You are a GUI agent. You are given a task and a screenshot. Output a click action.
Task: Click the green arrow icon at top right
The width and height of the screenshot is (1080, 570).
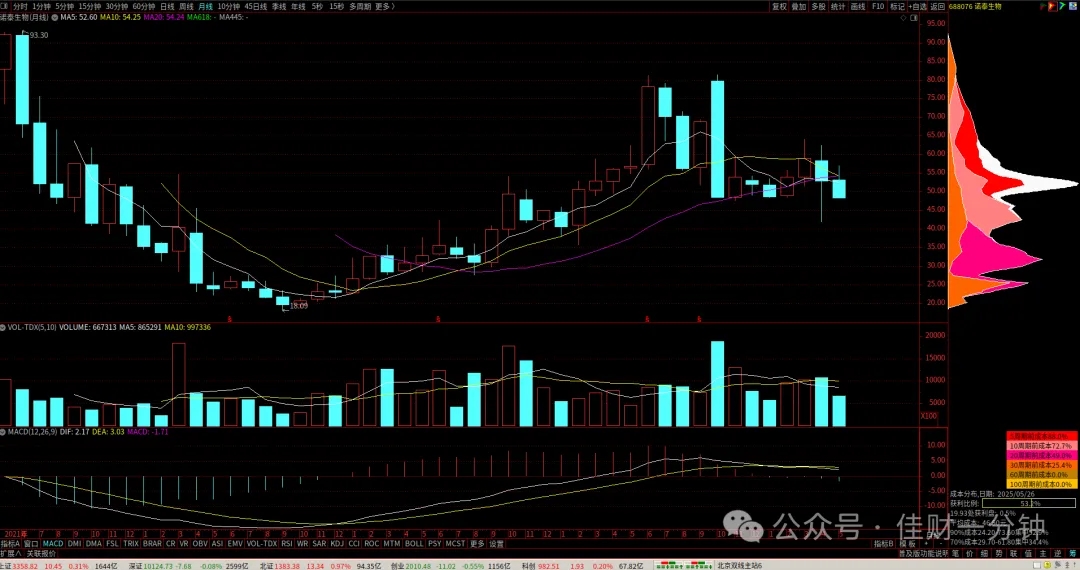click(1061, 6)
